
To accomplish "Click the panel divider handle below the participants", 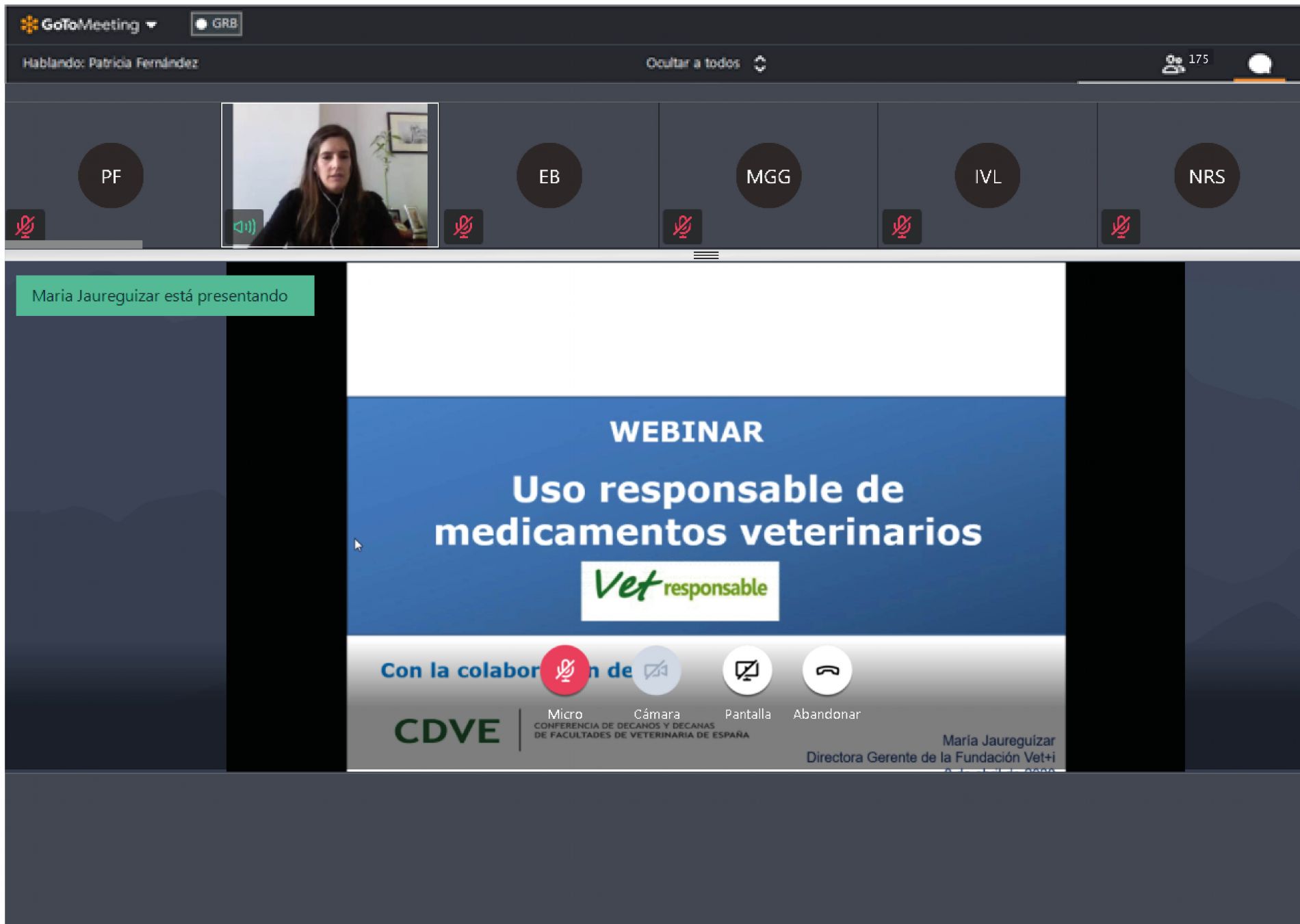I will 705,255.
